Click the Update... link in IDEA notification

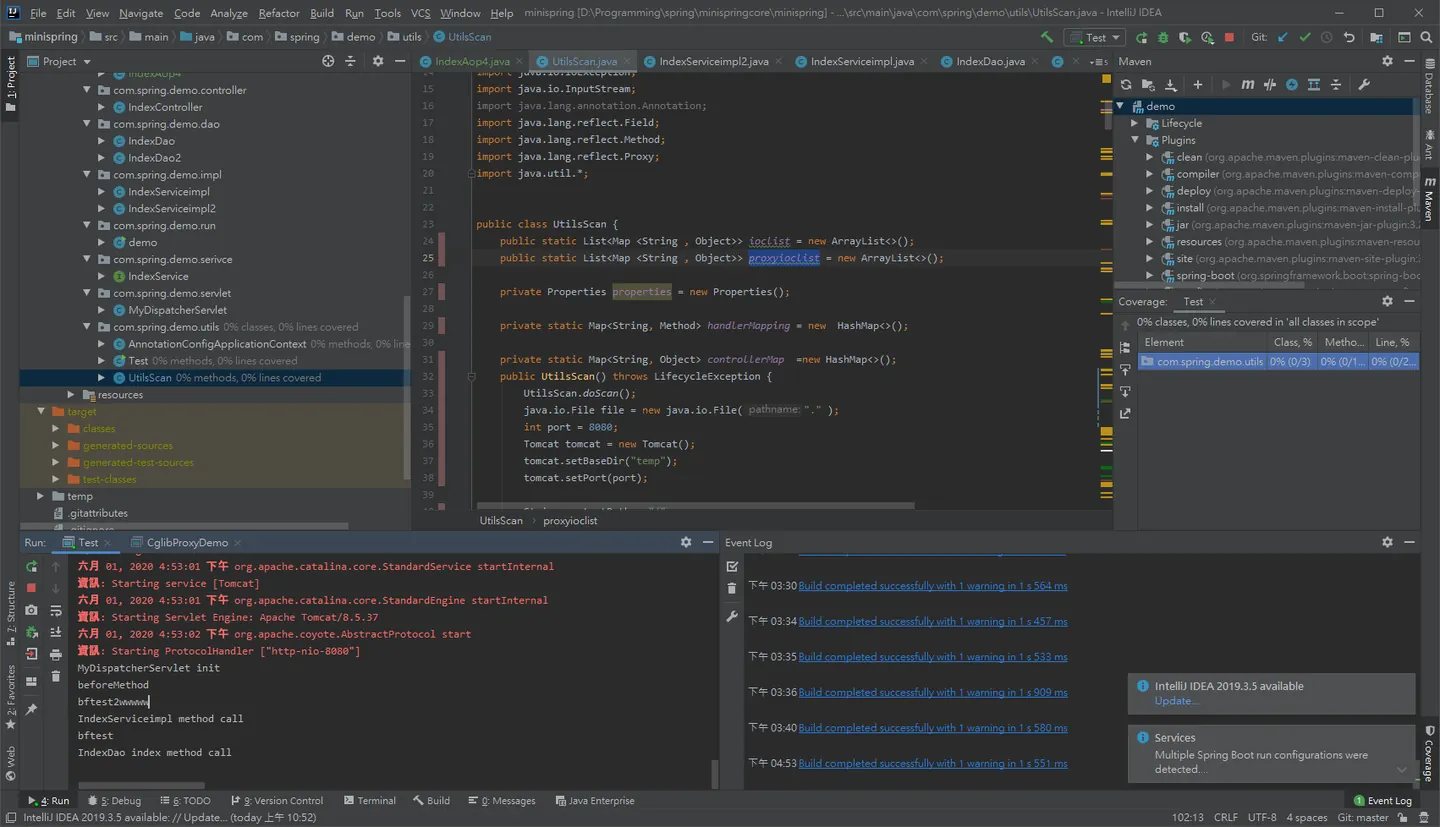tap(1176, 701)
